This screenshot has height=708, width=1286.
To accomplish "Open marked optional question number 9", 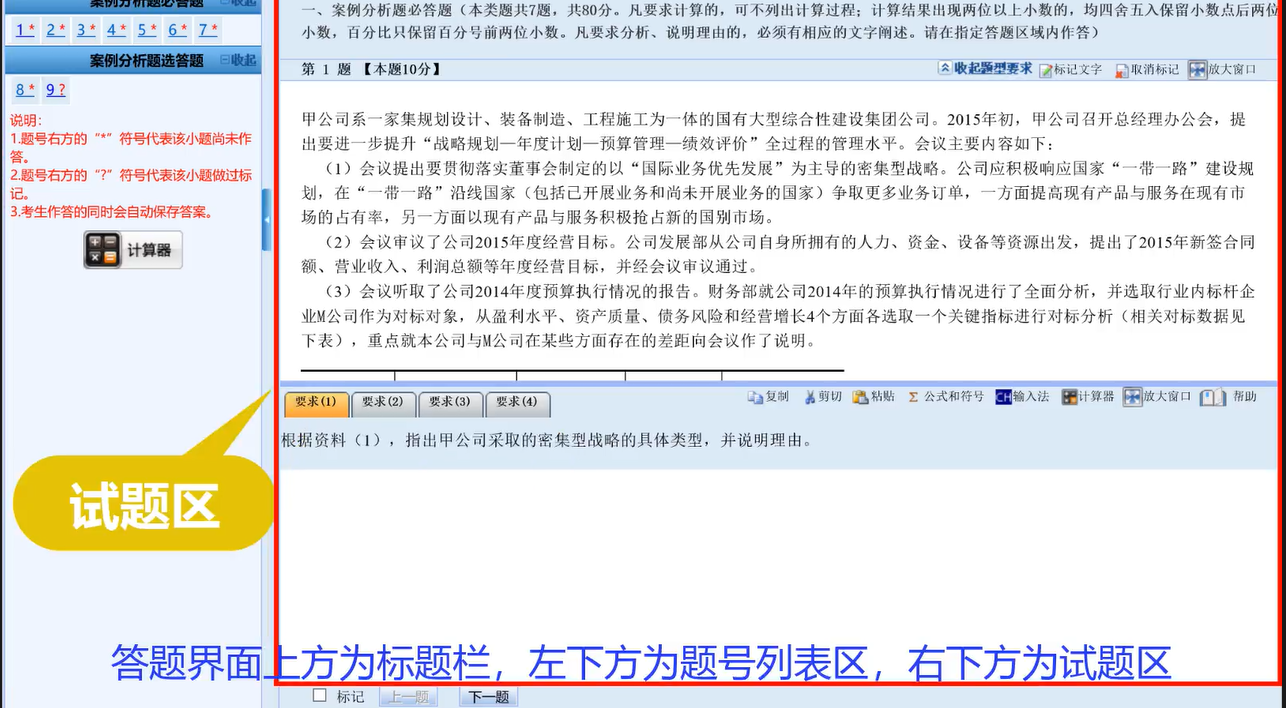I will (x=56, y=90).
